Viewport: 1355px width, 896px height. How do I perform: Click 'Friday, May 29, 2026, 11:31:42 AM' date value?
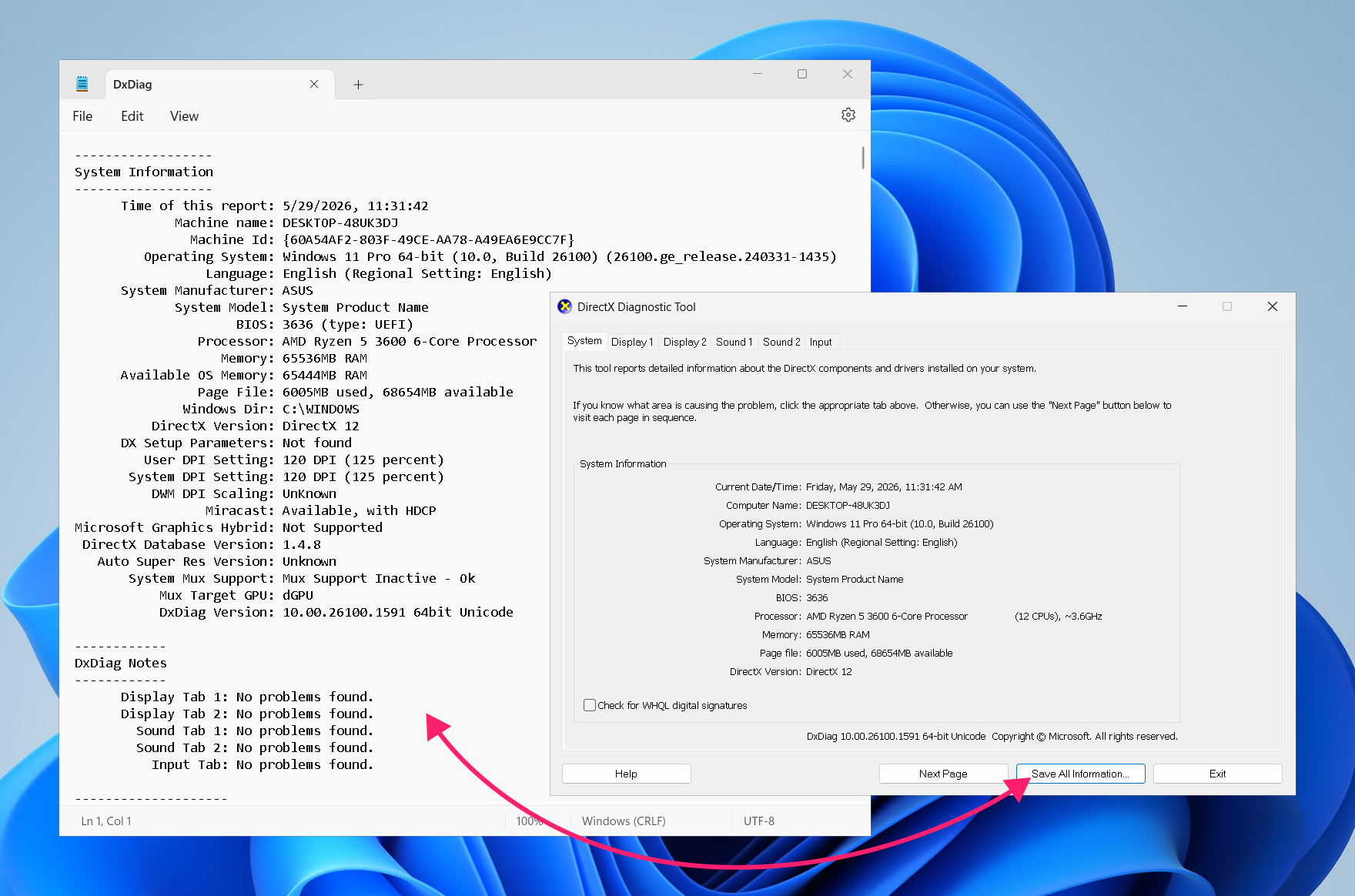tap(884, 486)
